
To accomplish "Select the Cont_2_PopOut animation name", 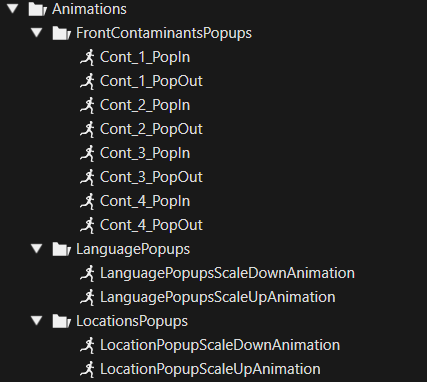I will click(x=151, y=129).
